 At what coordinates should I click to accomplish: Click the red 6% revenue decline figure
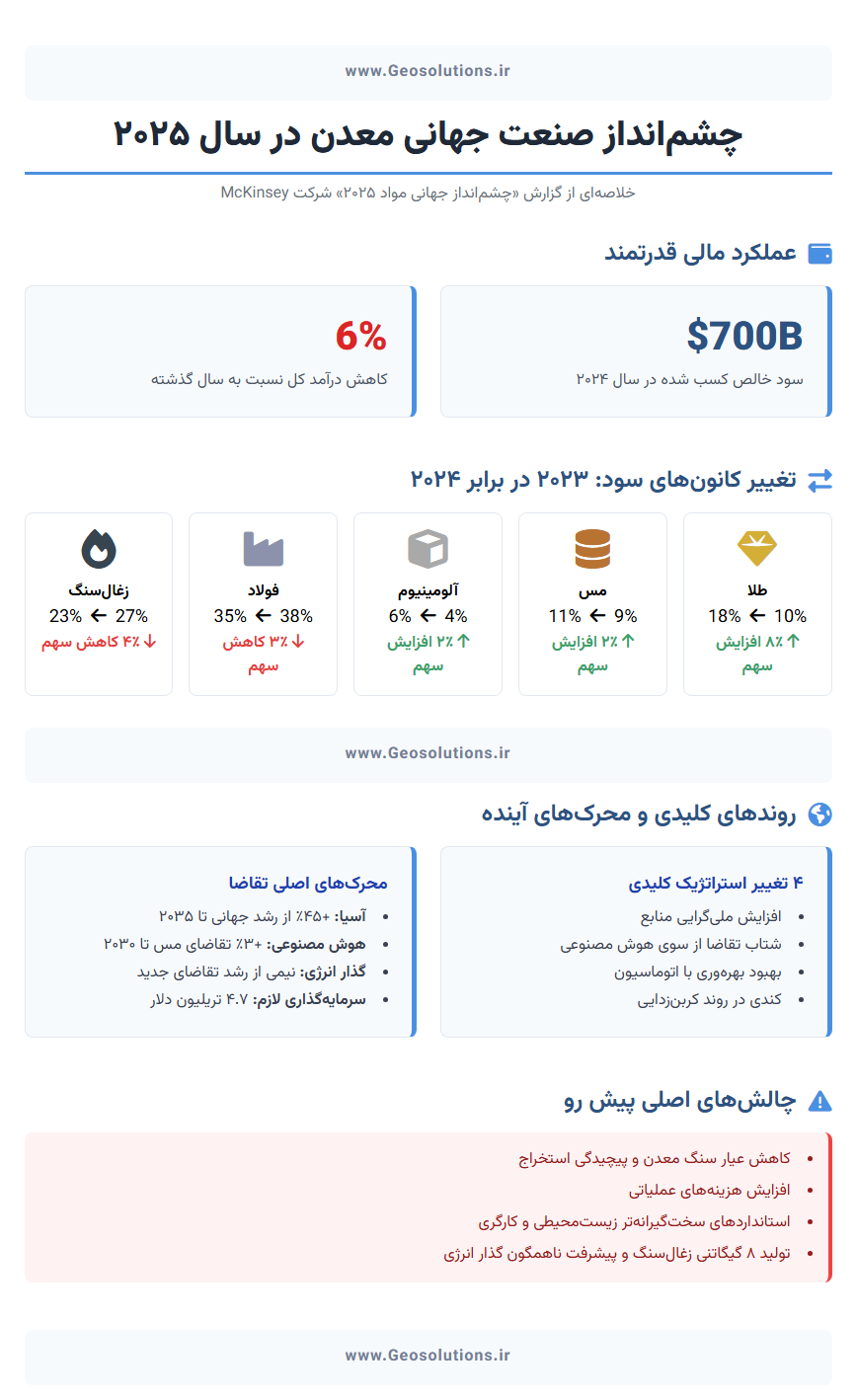click(x=360, y=337)
